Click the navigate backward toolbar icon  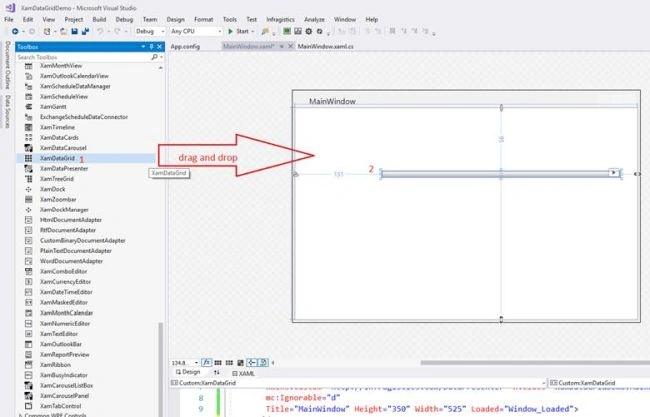[x=15, y=31]
